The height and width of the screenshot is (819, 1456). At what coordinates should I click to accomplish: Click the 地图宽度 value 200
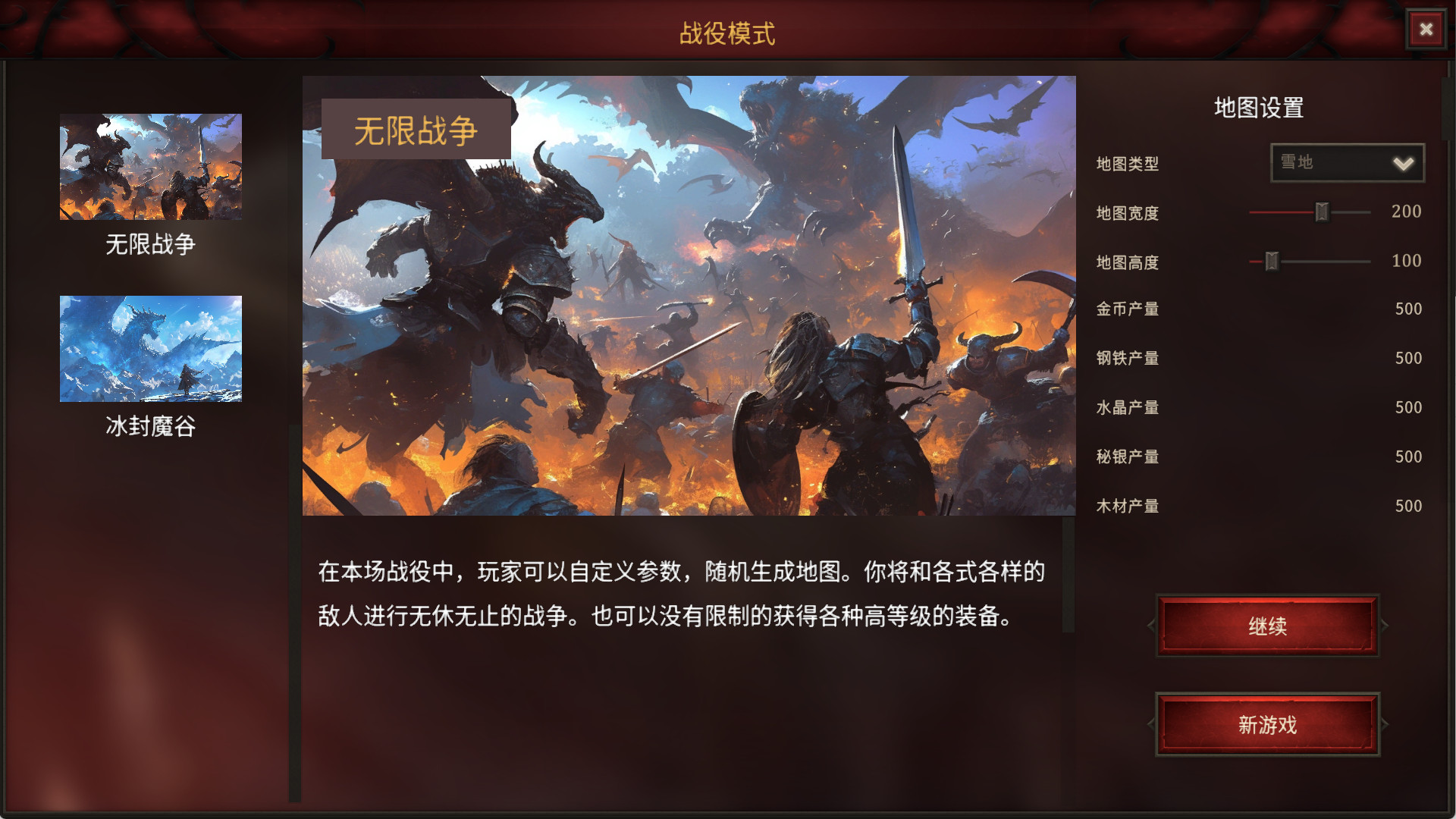(x=1406, y=212)
